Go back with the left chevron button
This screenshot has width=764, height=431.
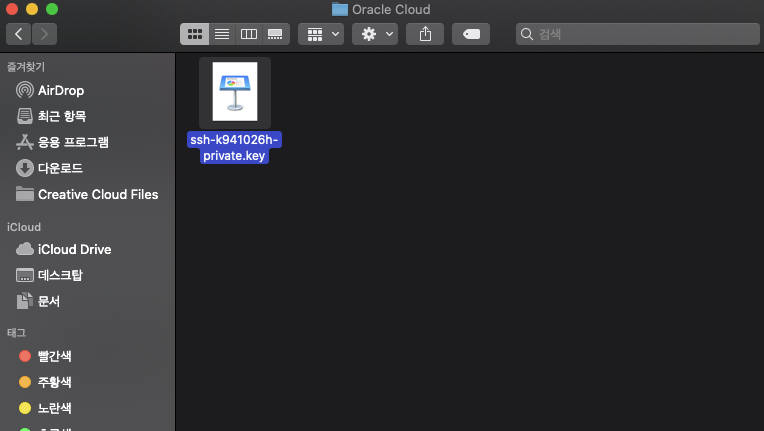[x=19, y=34]
